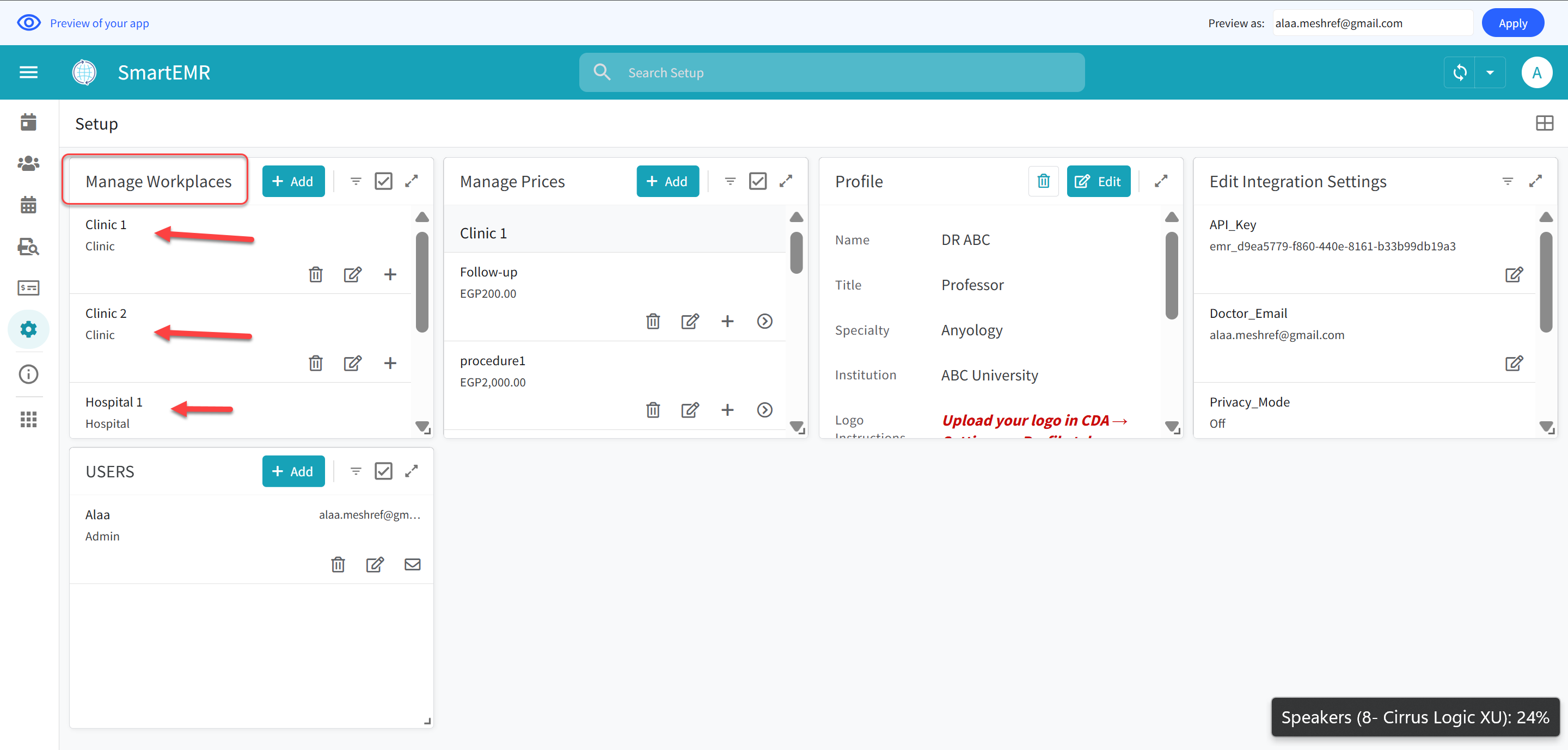The image size is (1568, 750).
Task: Toggle multi-select checkbox in Manage Prices
Action: point(757,181)
